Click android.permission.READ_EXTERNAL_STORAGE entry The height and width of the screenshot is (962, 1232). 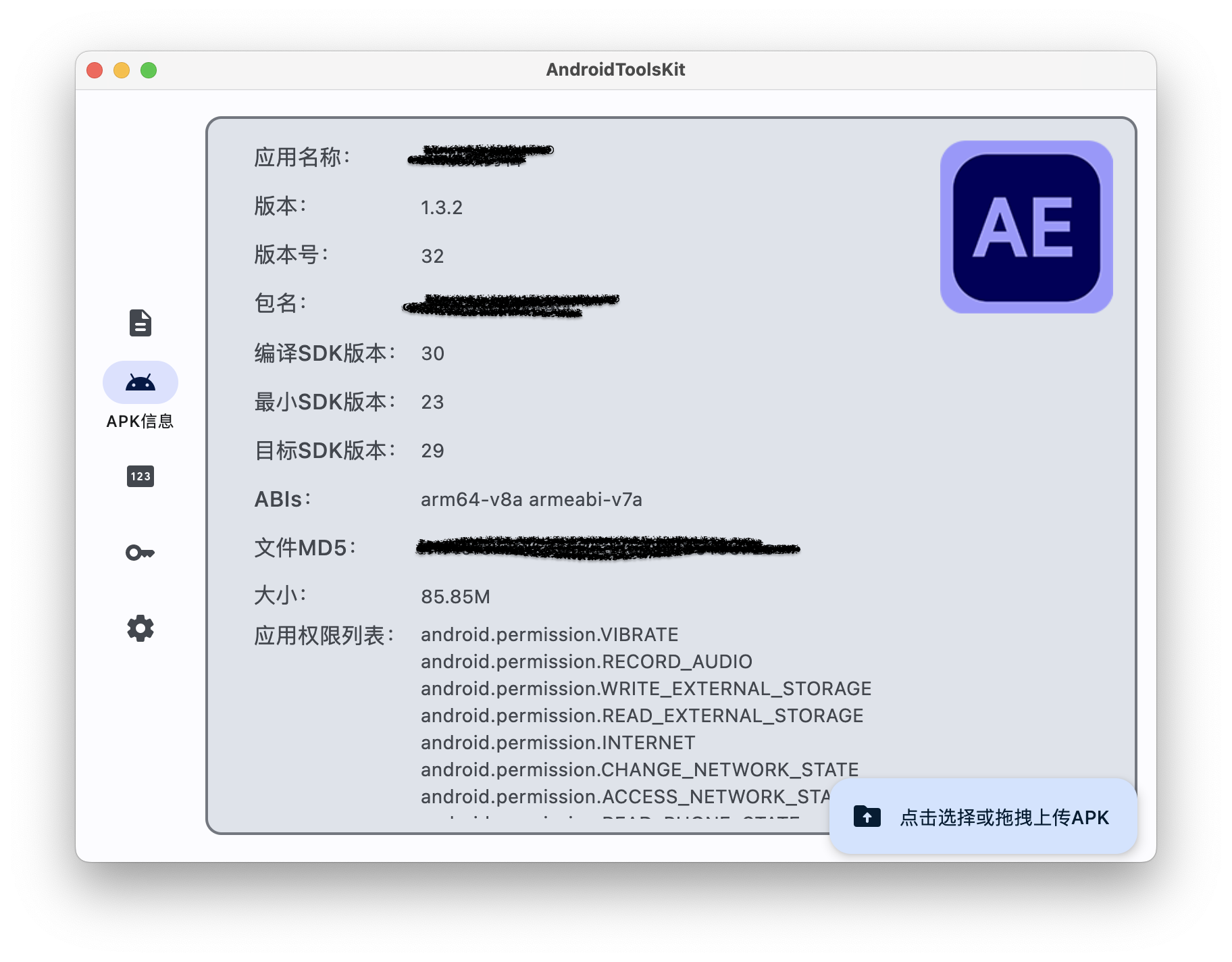click(642, 715)
